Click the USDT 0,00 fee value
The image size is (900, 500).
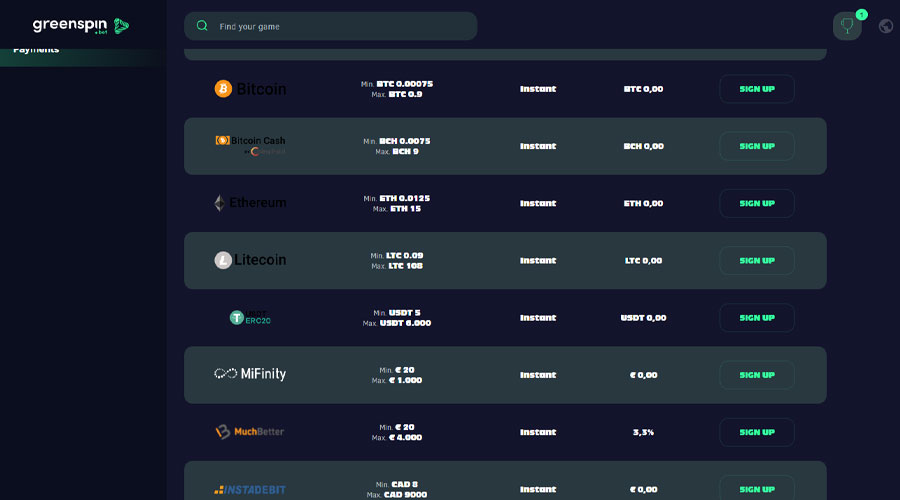643,318
